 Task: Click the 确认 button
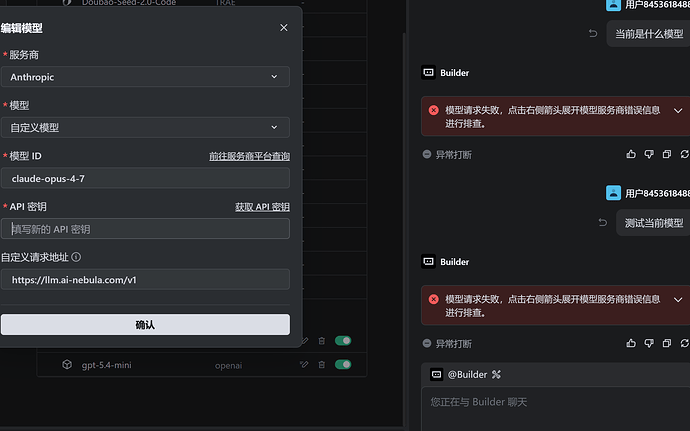click(145, 324)
